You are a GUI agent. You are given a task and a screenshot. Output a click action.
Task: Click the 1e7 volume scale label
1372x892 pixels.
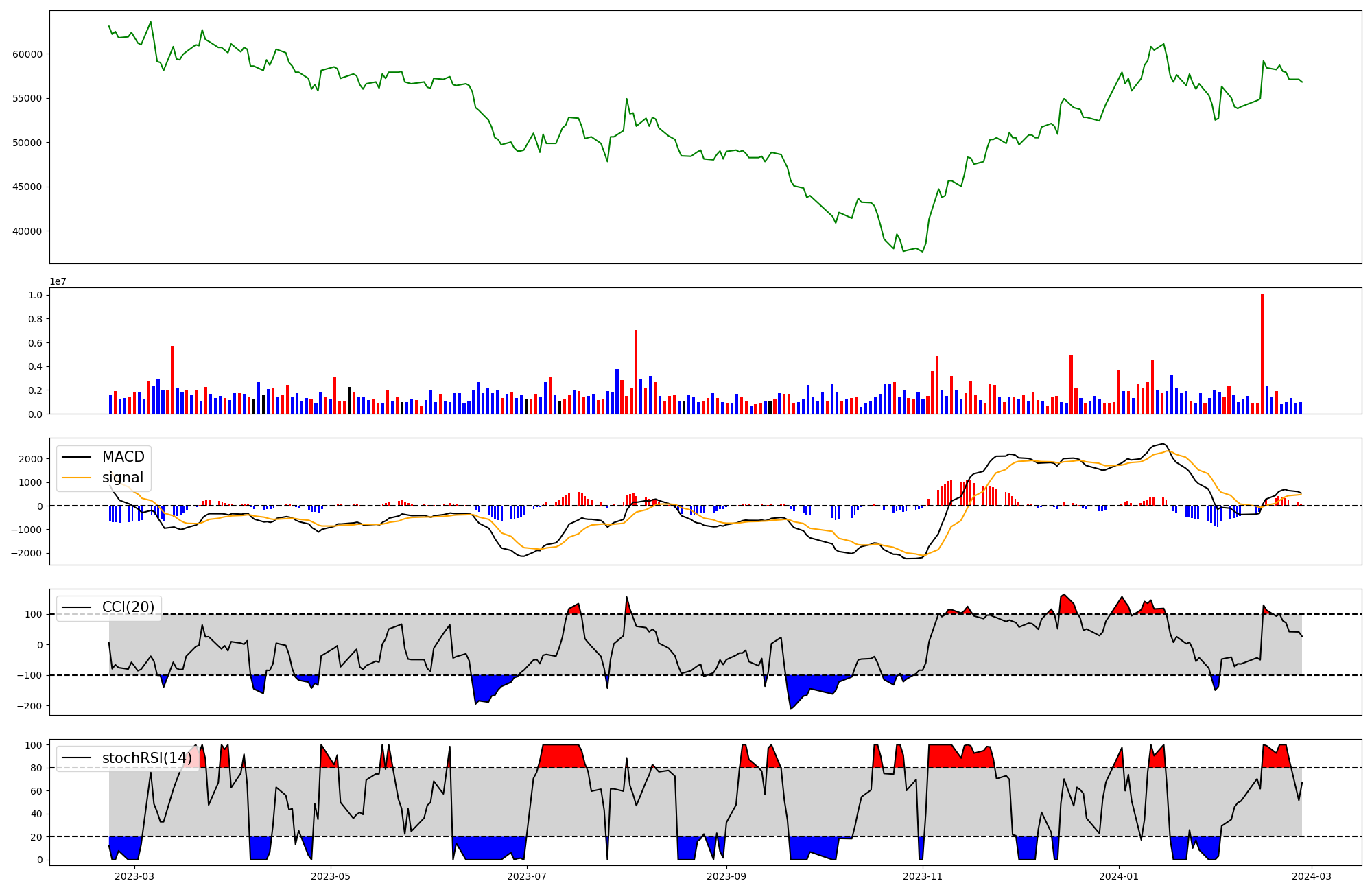pos(58,281)
